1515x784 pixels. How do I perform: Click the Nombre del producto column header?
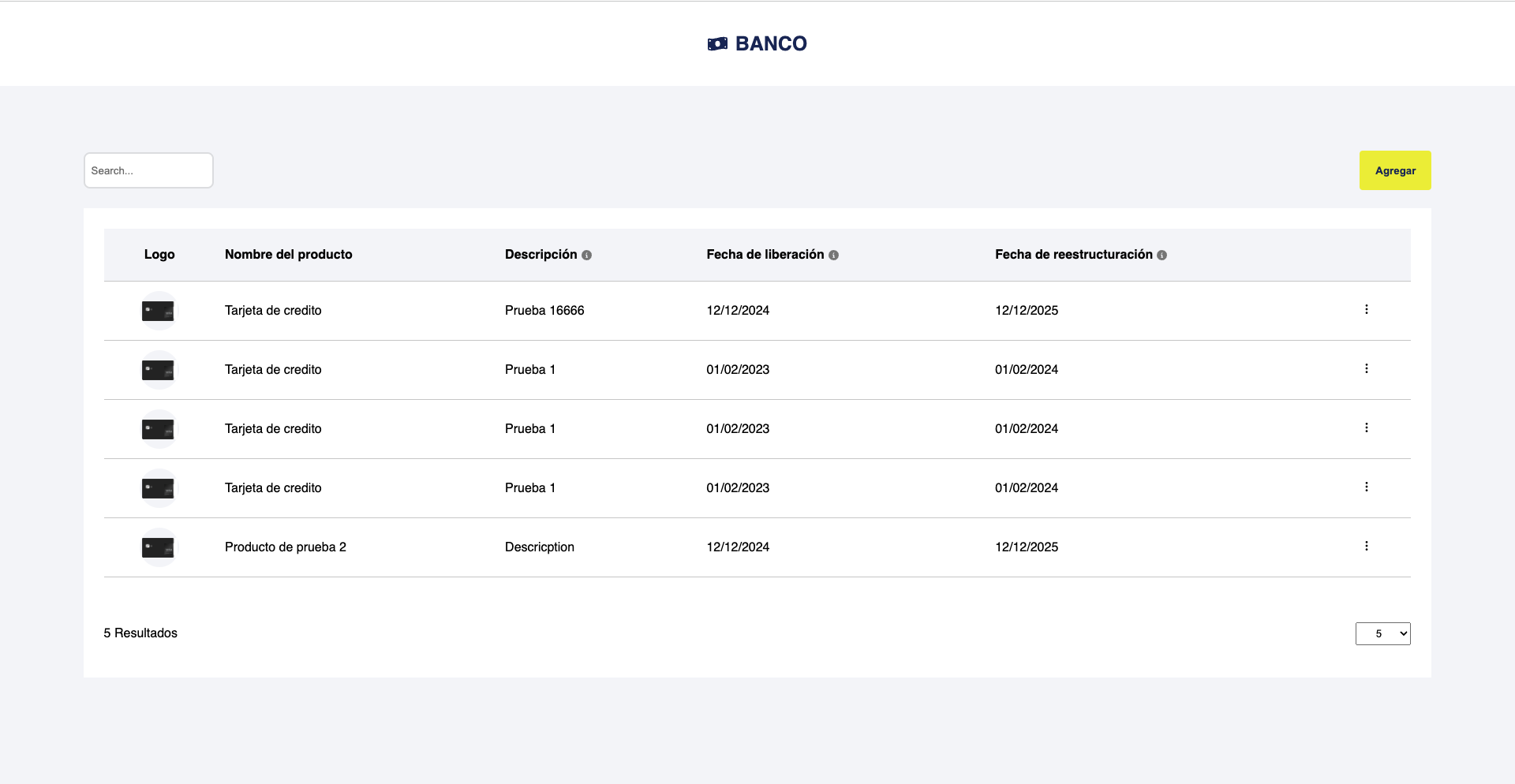coord(288,255)
